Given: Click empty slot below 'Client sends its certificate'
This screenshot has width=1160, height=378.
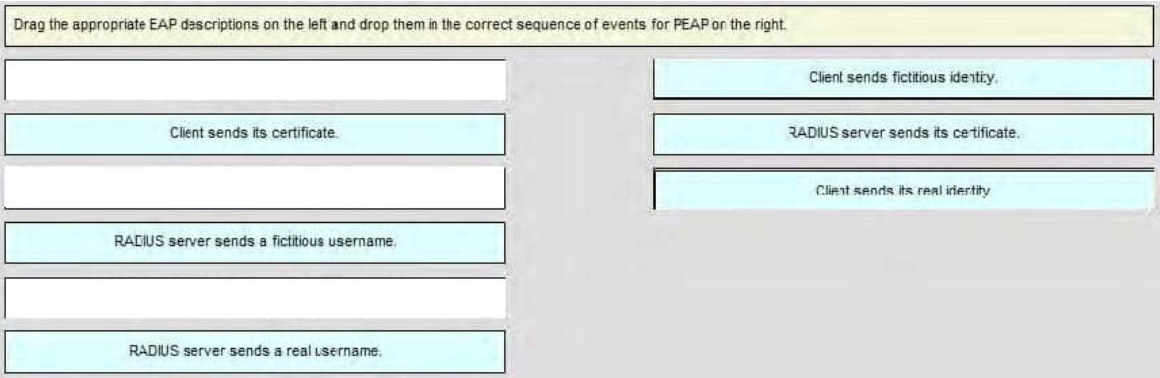Looking at the screenshot, I should coord(255,188).
